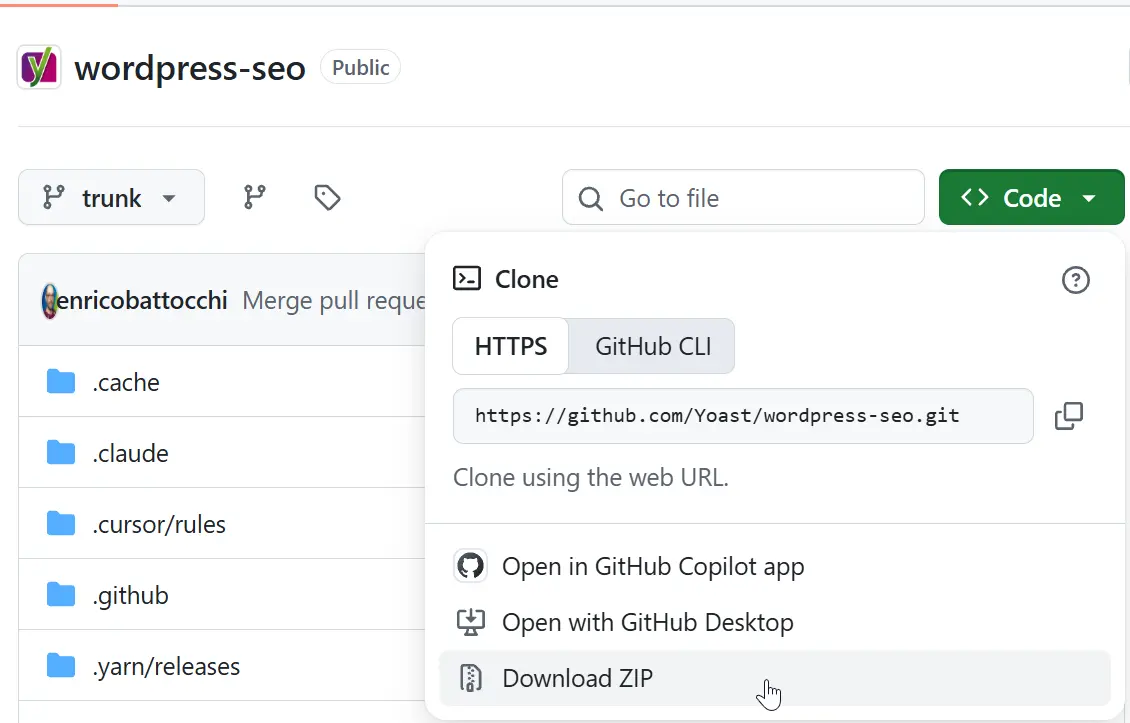The height and width of the screenshot is (723, 1130).
Task: Click the search magnifier icon
Action: 590,198
